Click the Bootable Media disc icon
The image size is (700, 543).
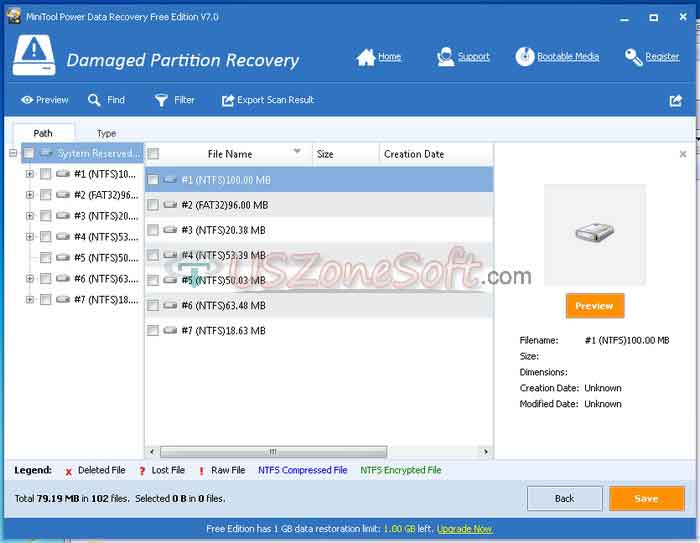point(525,57)
